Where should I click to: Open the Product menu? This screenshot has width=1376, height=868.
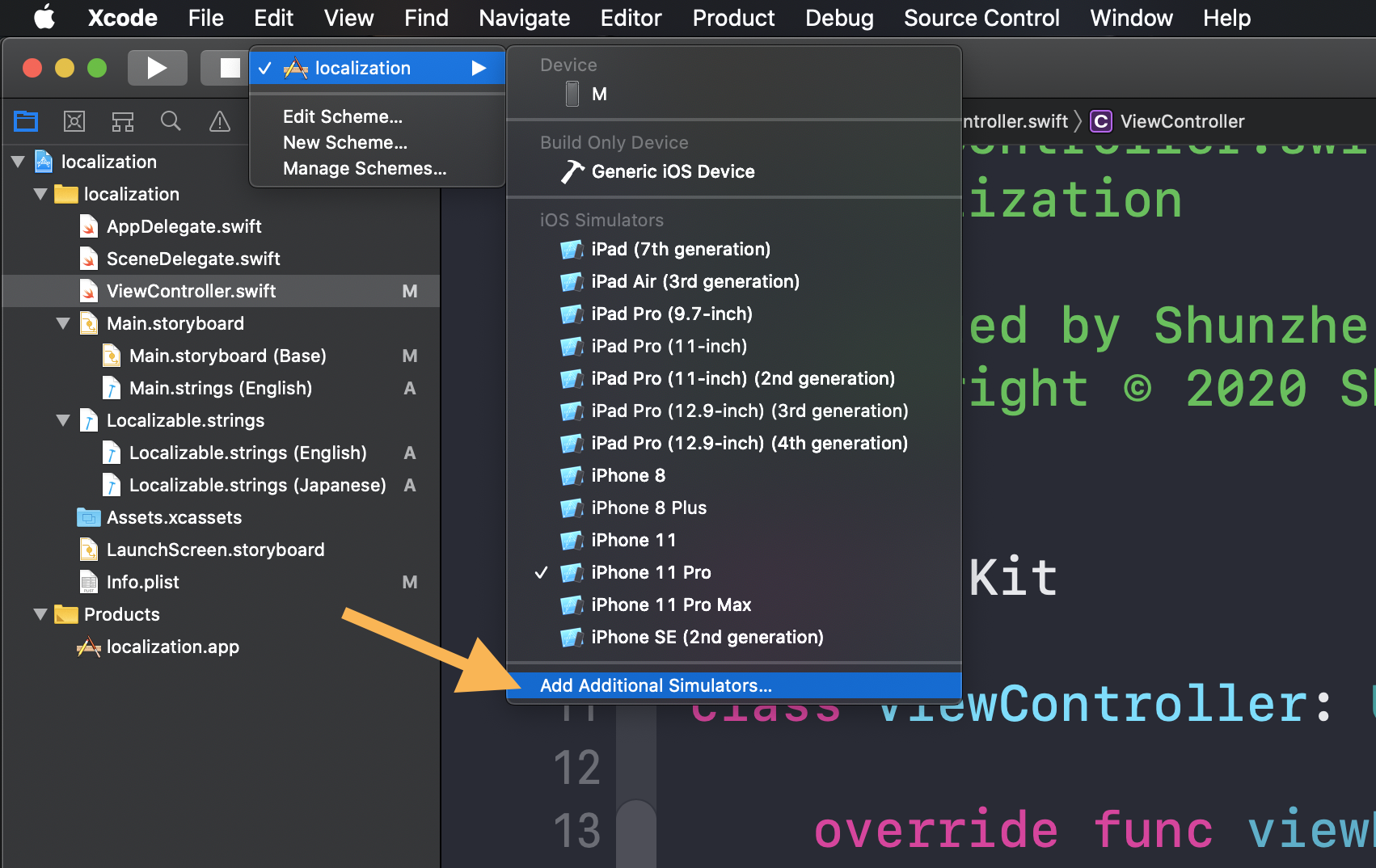click(733, 17)
